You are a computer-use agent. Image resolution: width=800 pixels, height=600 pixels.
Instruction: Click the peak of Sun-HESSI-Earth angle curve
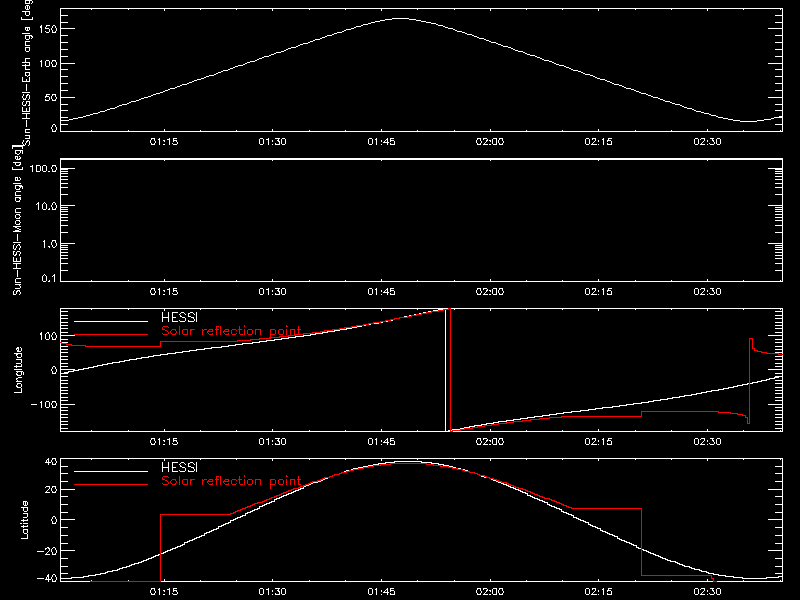401,18
